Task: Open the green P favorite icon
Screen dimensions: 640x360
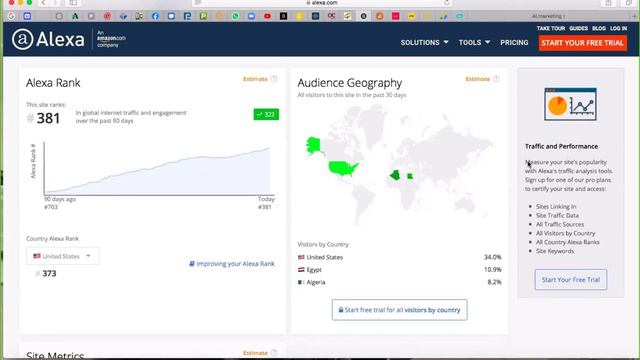Action: pyautogui.click(x=203, y=16)
